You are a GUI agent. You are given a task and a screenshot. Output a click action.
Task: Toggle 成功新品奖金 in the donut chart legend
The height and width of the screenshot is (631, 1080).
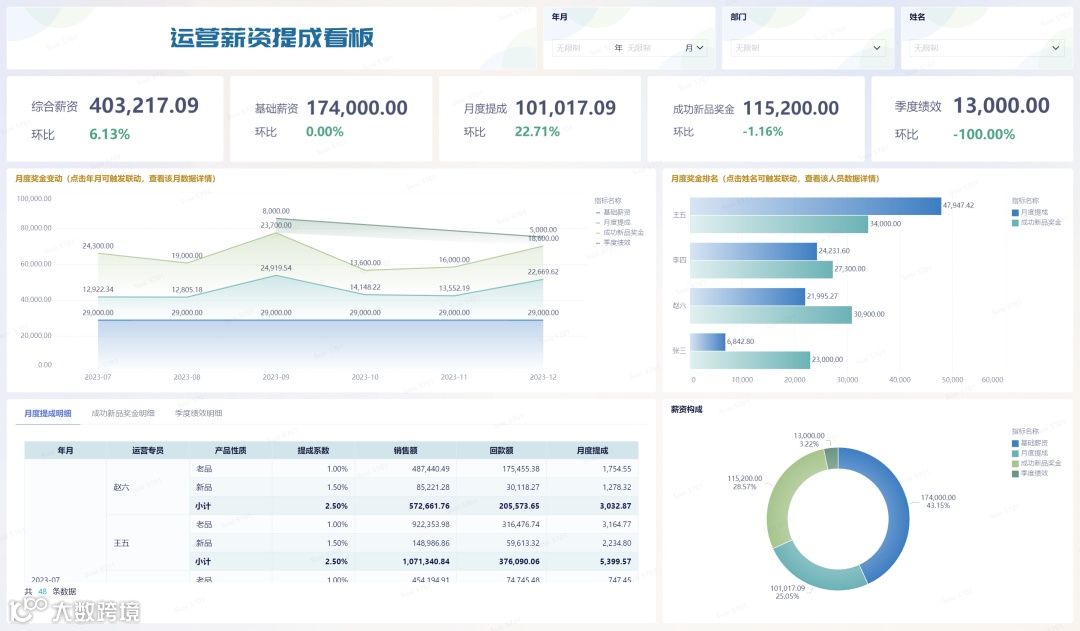(1037, 463)
